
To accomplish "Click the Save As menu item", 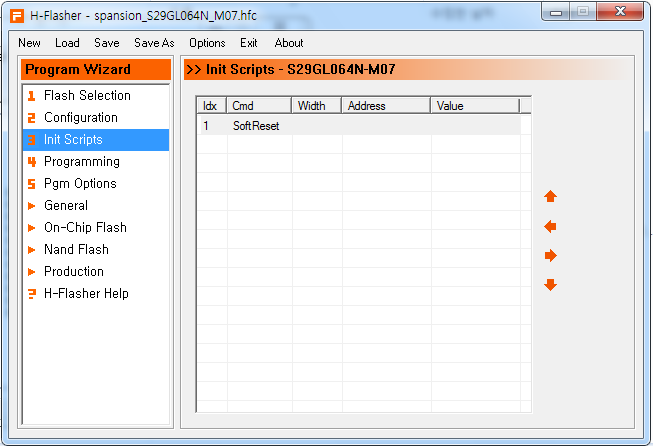I will (154, 43).
